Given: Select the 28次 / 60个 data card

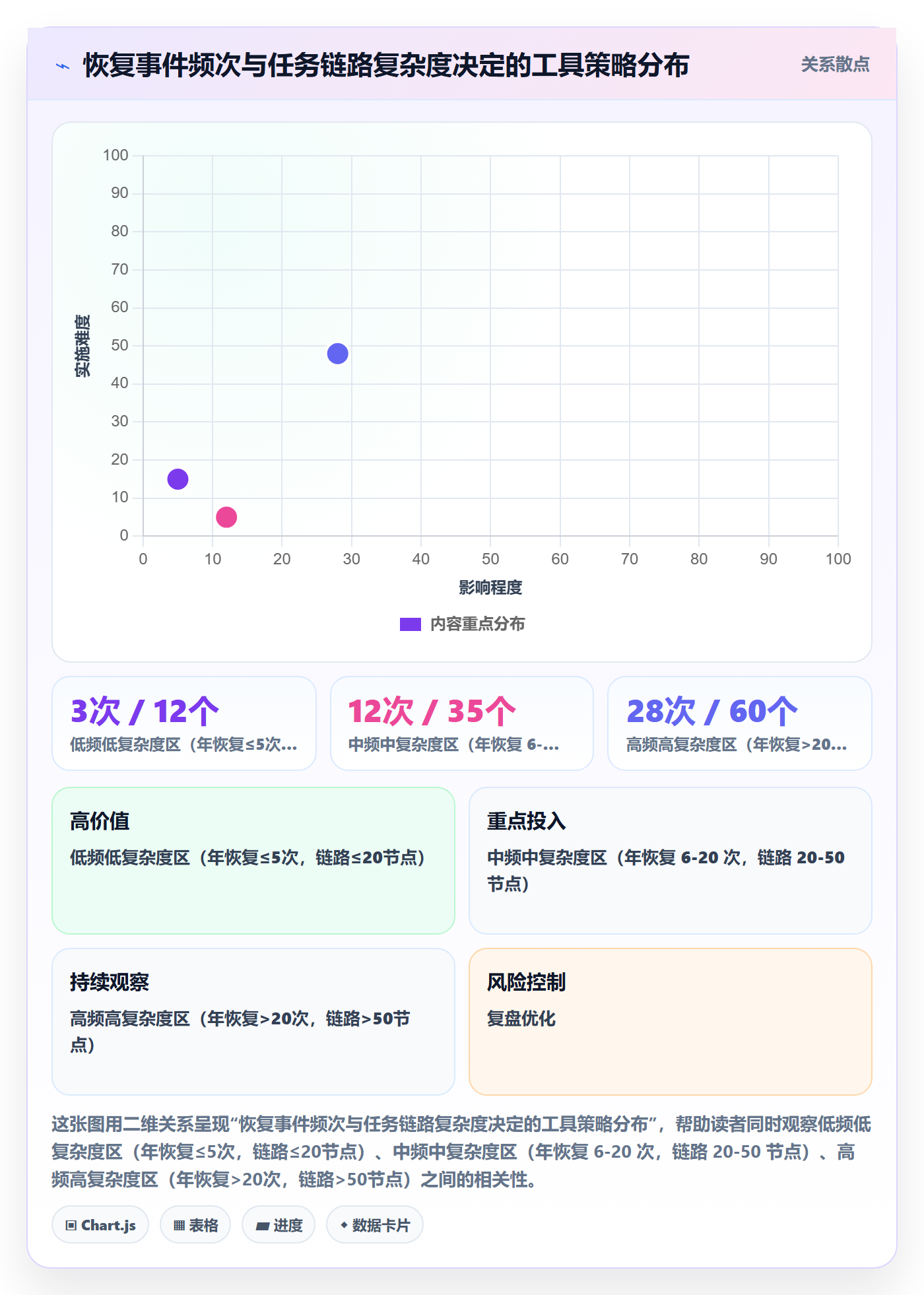Looking at the screenshot, I should 740,723.
